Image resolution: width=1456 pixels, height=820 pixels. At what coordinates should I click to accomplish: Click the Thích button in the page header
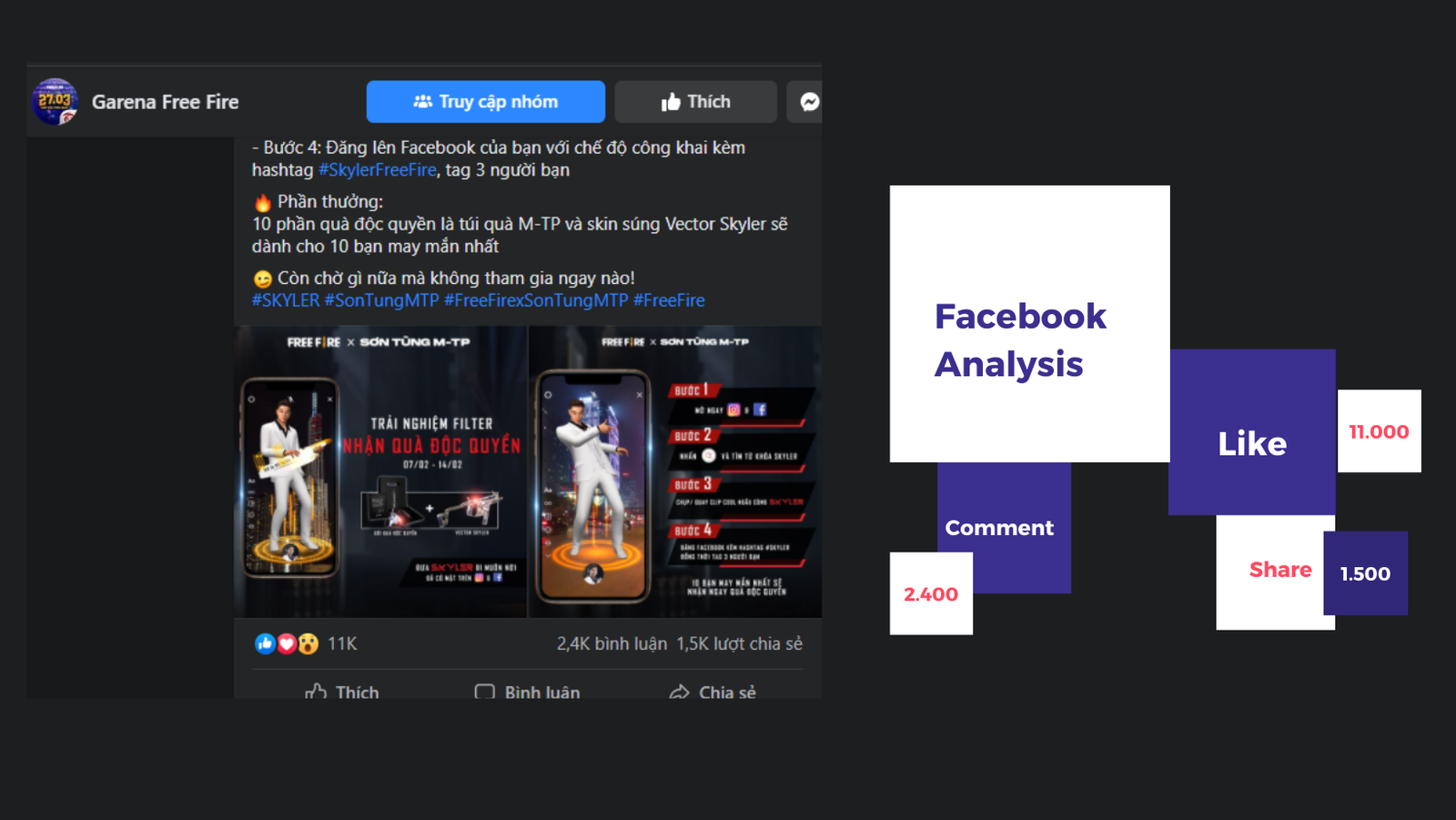click(x=696, y=102)
